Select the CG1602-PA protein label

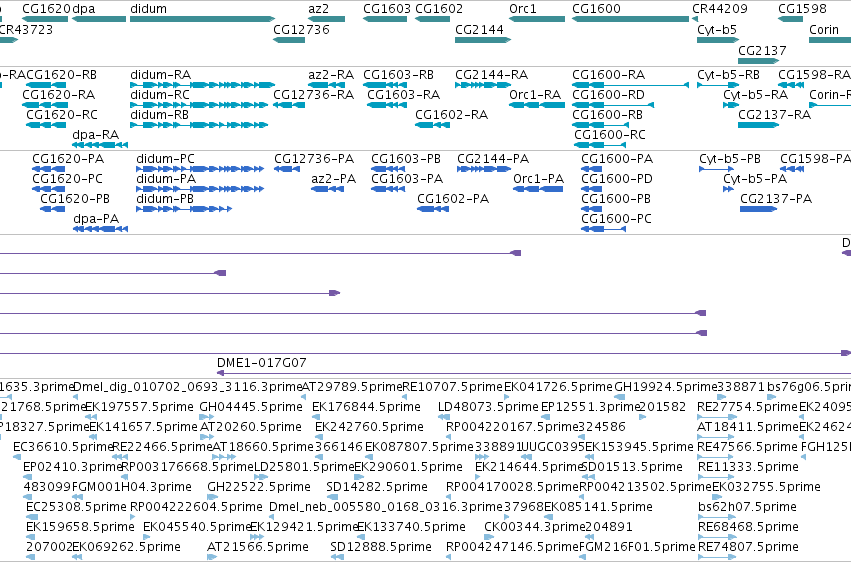pyautogui.click(x=453, y=199)
